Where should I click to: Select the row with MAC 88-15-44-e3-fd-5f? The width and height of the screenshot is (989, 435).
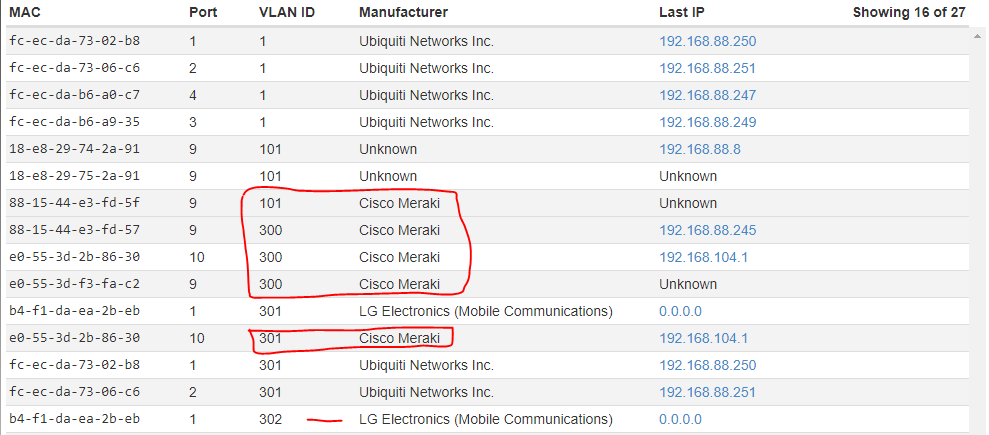tap(74, 203)
